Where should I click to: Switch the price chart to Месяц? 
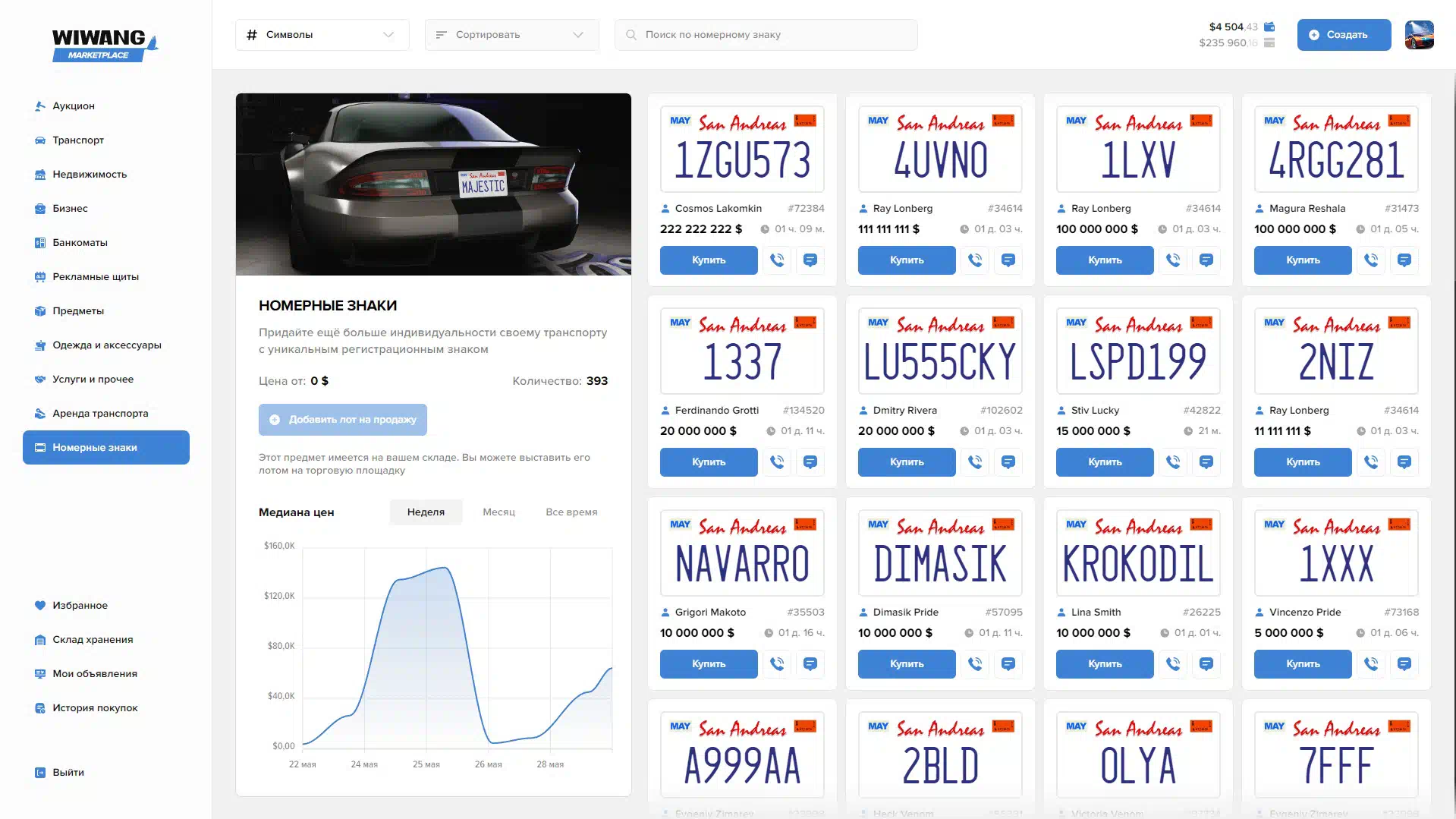498,512
